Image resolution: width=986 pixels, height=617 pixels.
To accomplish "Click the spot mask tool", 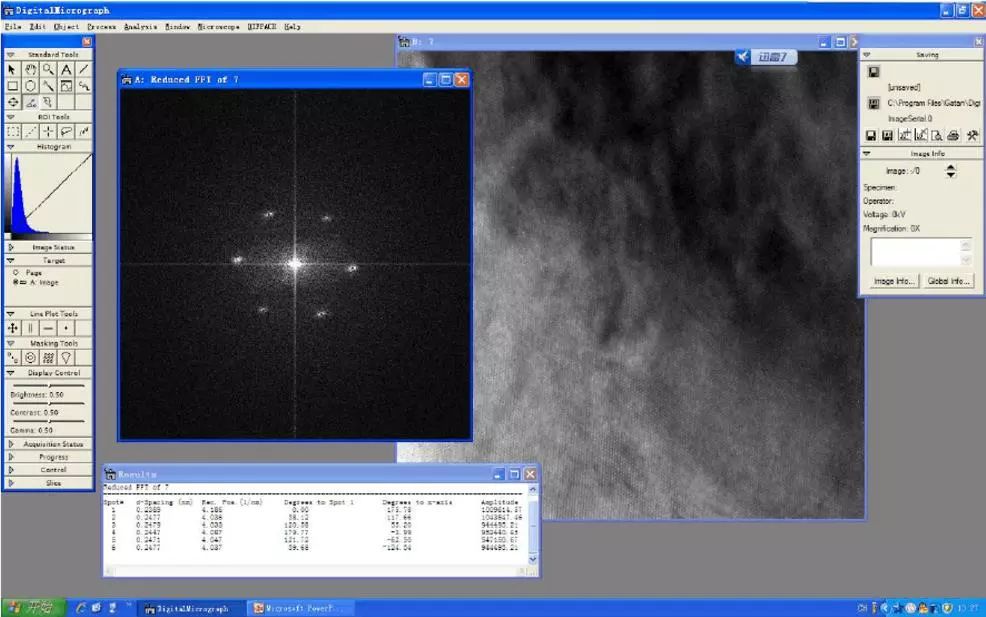I will [13, 357].
